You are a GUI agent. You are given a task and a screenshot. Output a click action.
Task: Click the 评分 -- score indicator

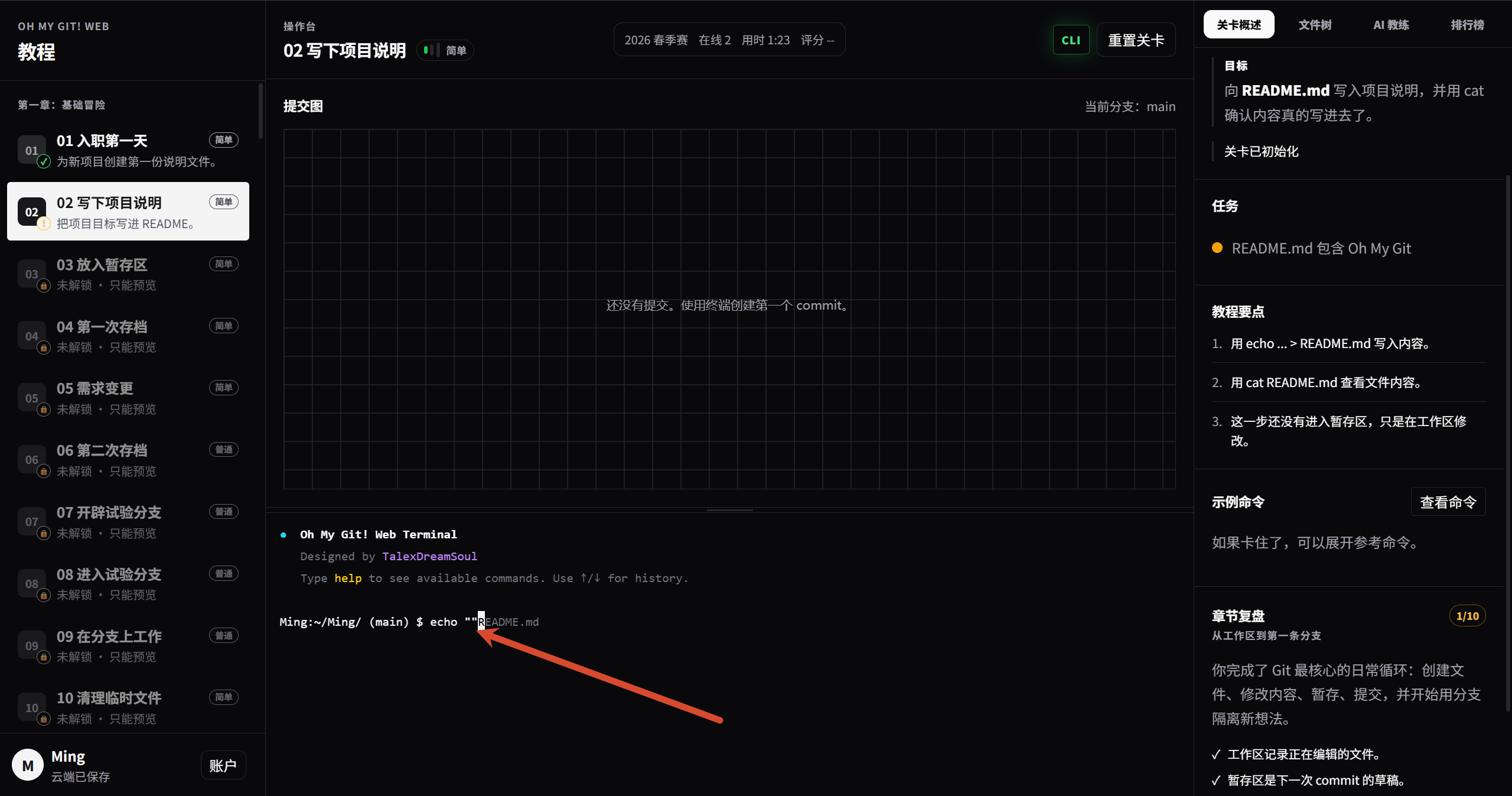pyautogui.click(x=817, y=40)
